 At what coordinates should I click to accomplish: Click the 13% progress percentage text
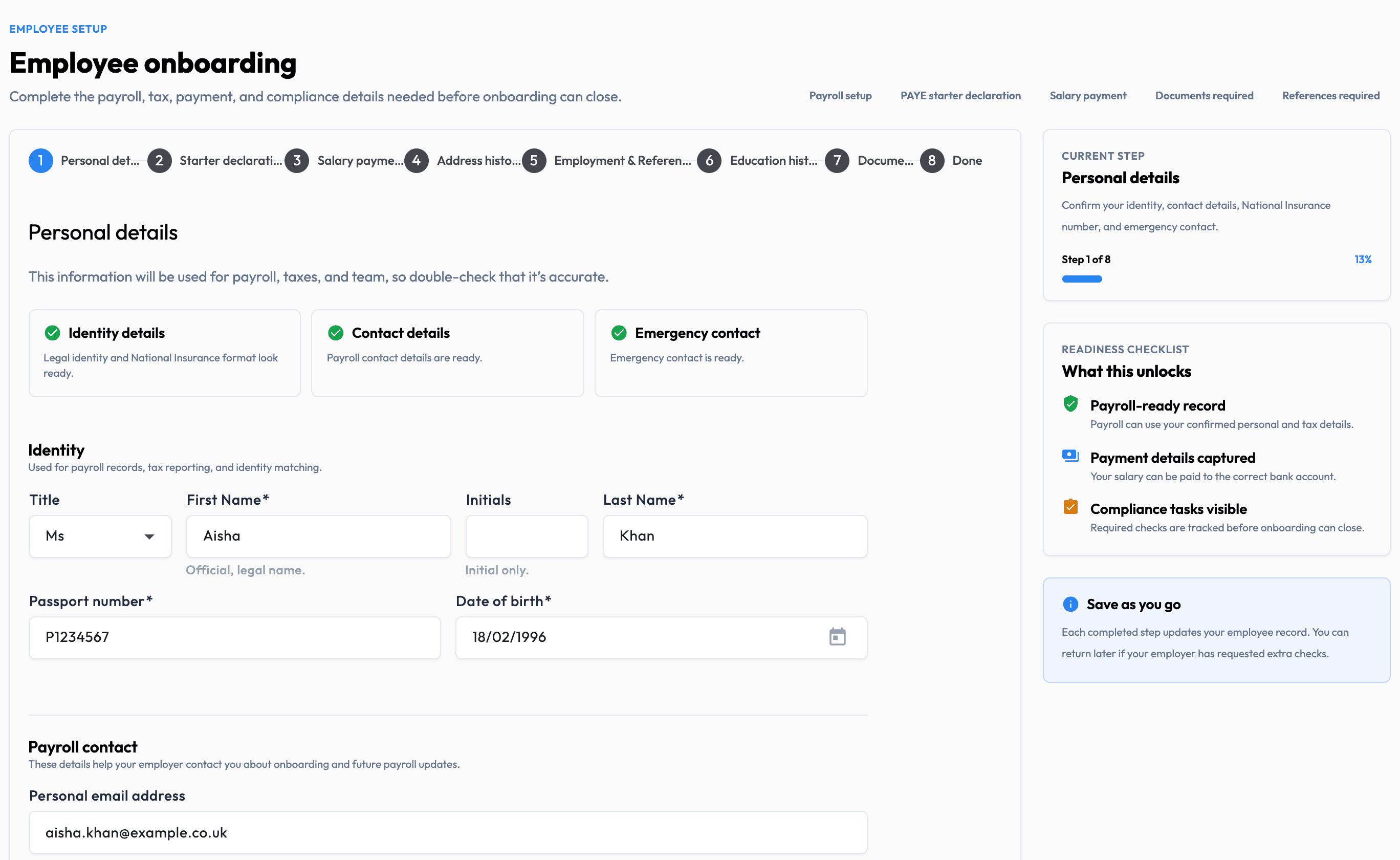(x=1363, y=260)
